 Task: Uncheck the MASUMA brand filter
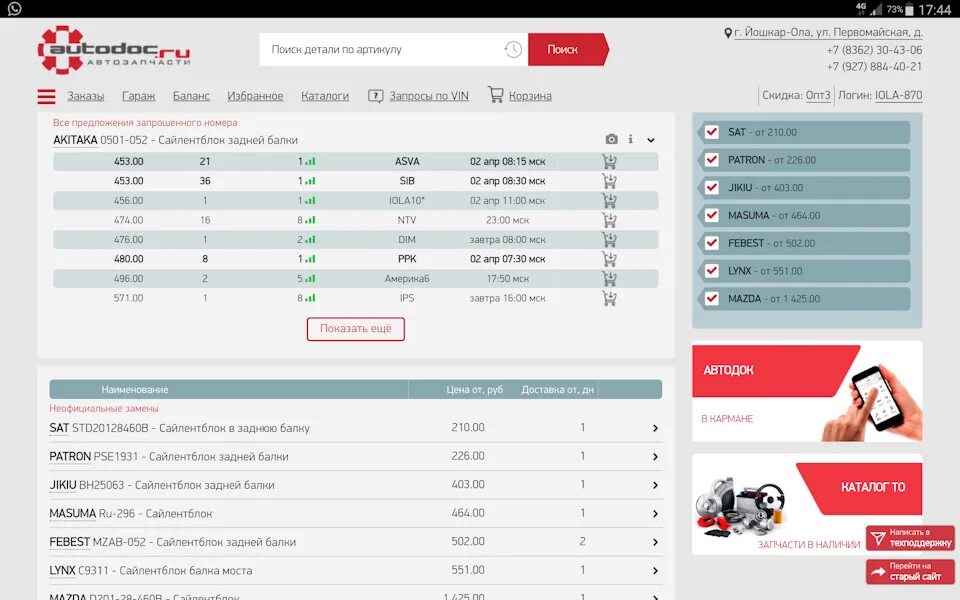(711, 216)
